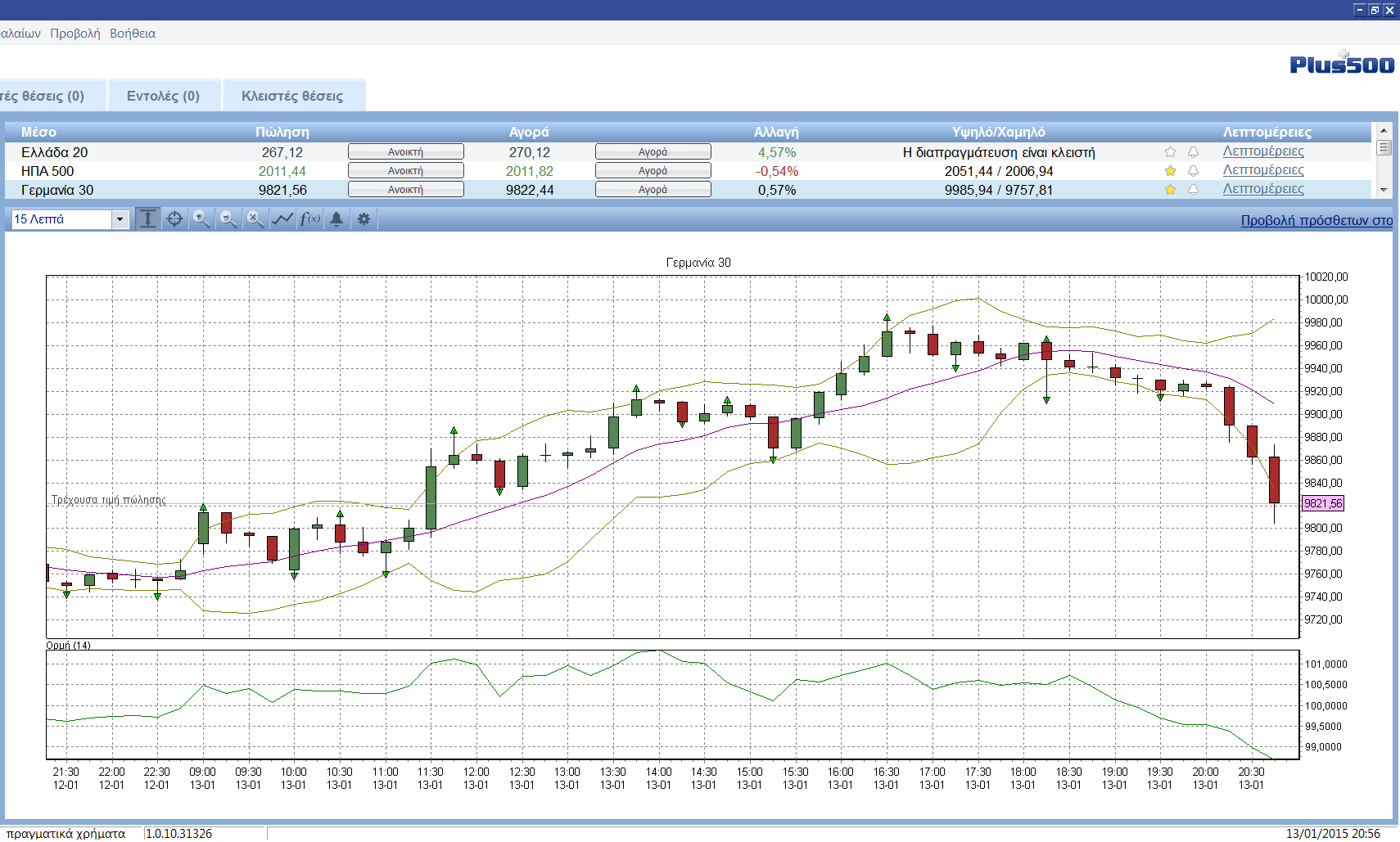Viewport: 1400px width, 842px height.
Task: Switch to the Κλειστές θέσεις tab
Action: (292, 96)
